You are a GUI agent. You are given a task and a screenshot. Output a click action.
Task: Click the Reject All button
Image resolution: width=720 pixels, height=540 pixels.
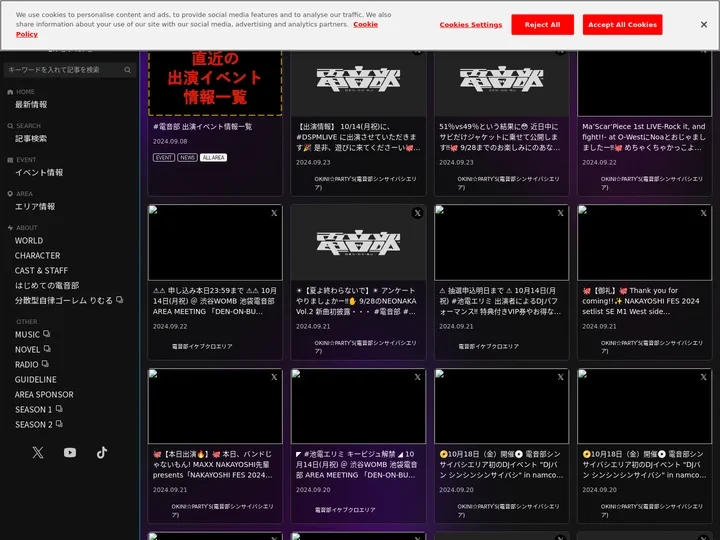[x=542, y=25]
